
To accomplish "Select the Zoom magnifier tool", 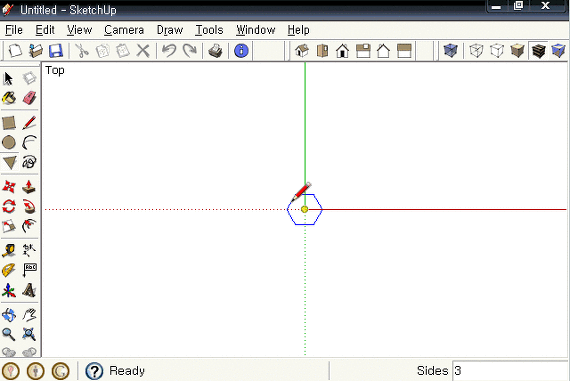I will pos(9,334).
